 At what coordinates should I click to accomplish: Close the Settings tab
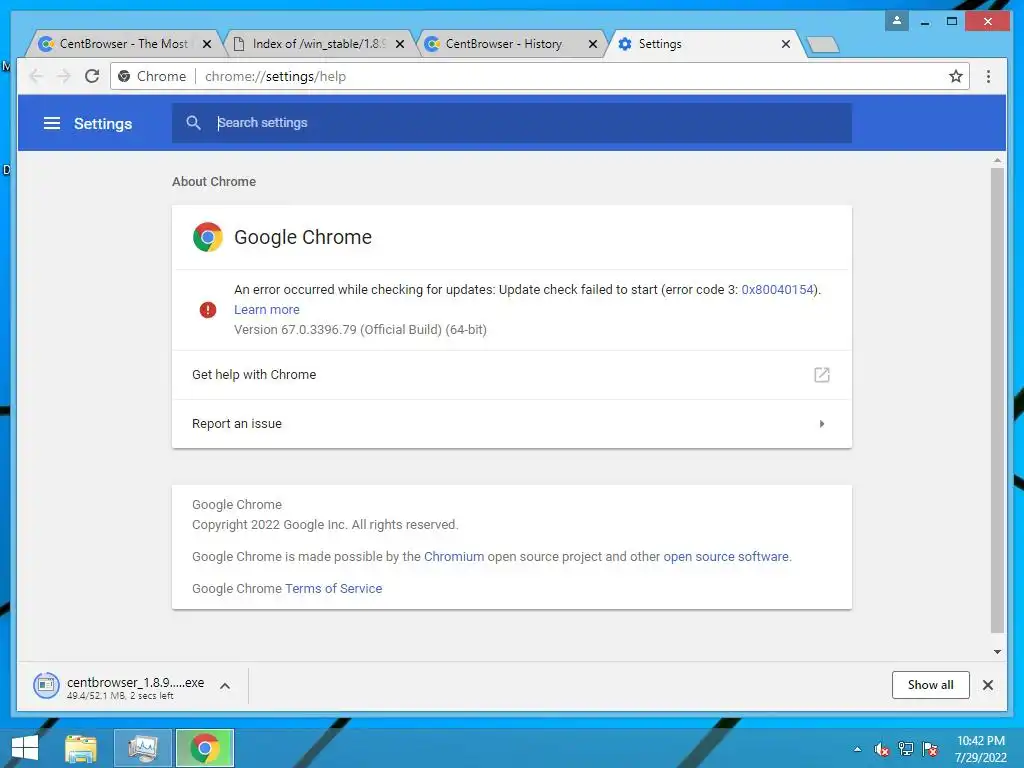click(786, 44)
